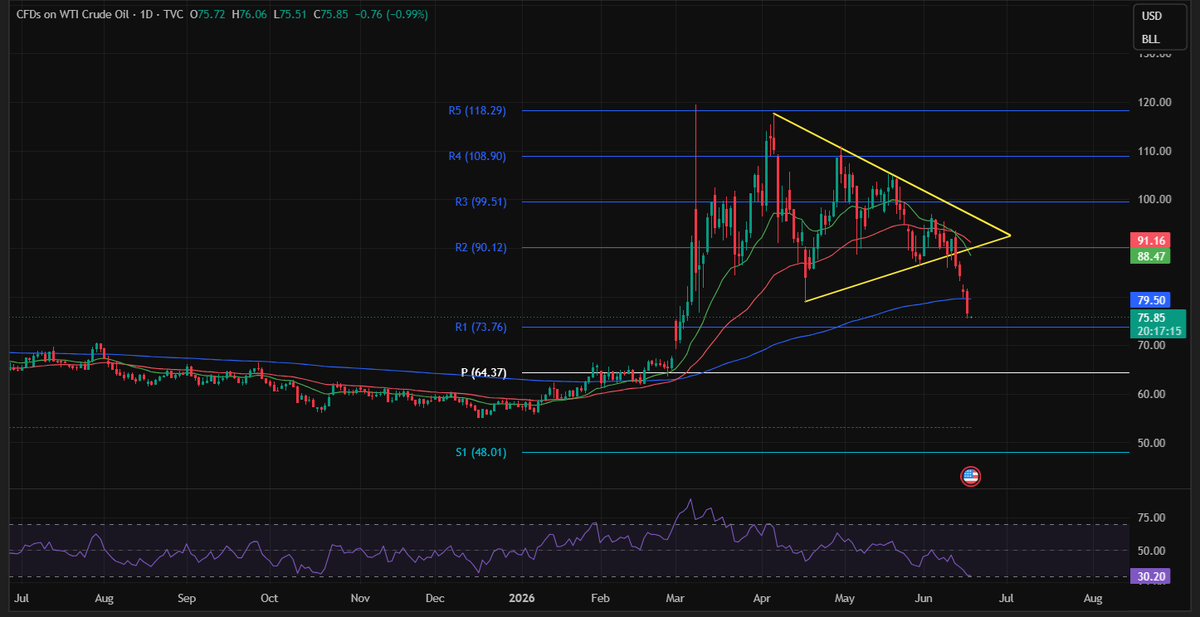Click the Jun label on time axis
This screenshot has height=617, width=1200.
tap(923, 599)
